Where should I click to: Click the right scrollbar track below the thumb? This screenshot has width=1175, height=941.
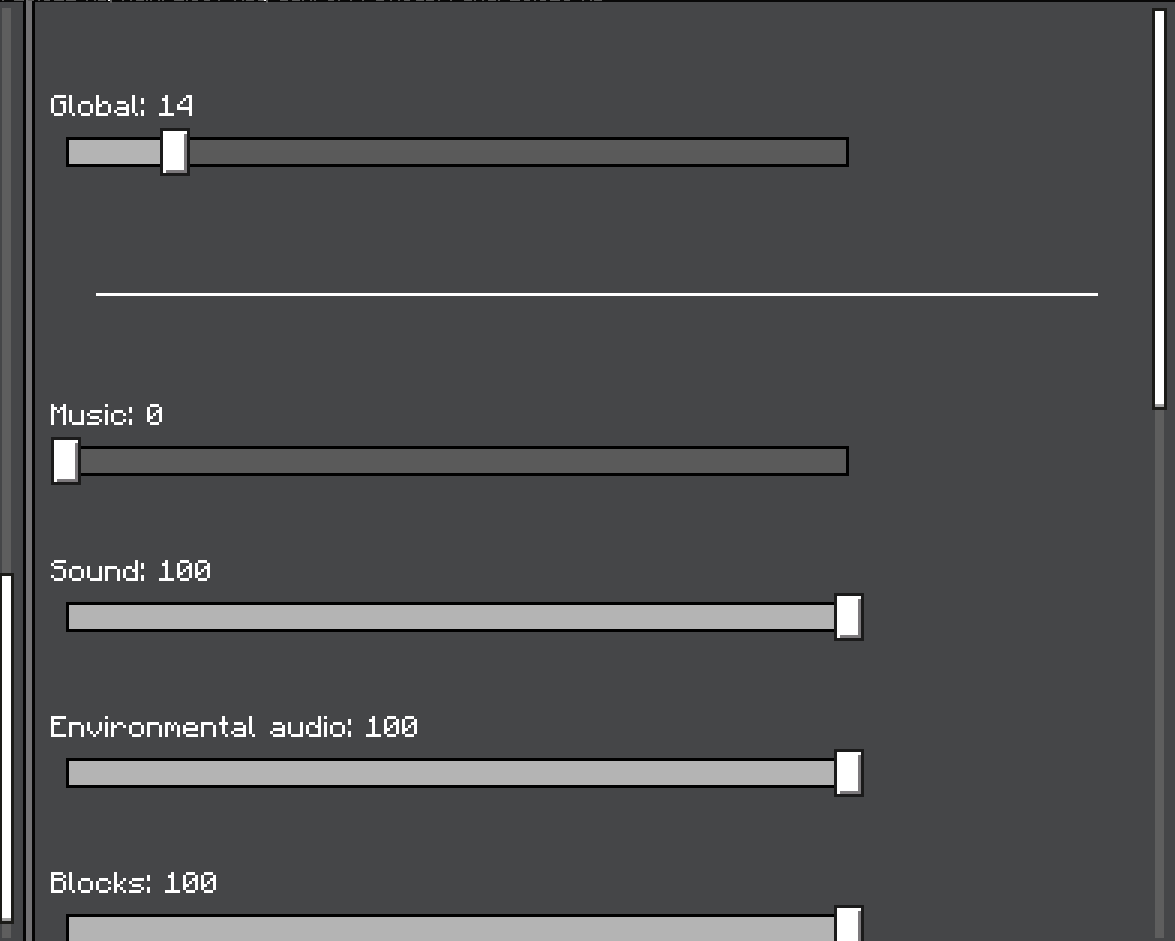(1159, 670)
